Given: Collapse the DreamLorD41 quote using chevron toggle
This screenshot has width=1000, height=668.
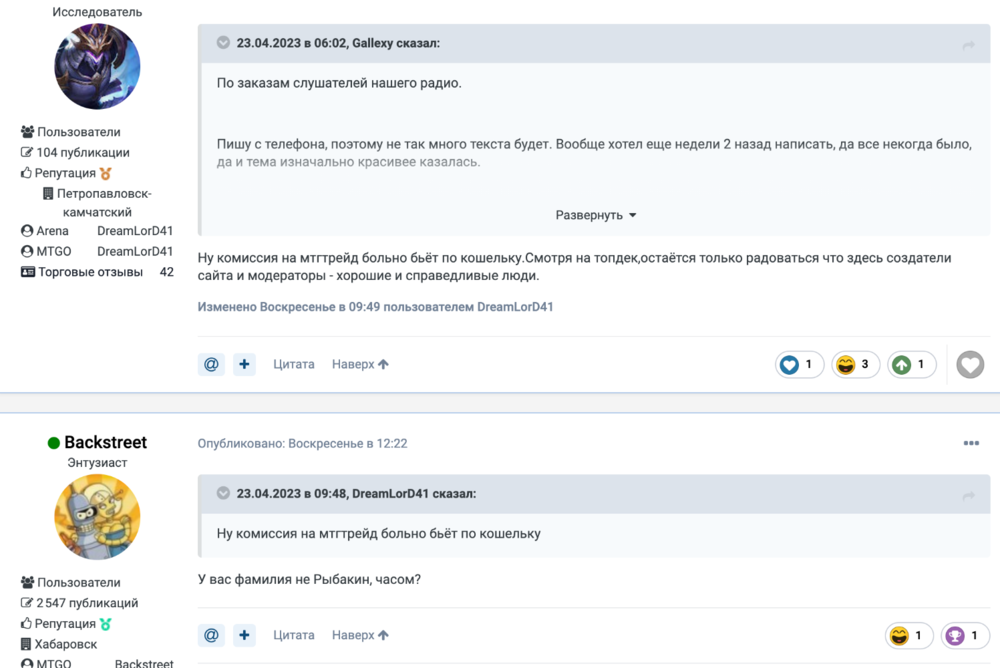Looking at the screenshot, I should click(222, 493).
